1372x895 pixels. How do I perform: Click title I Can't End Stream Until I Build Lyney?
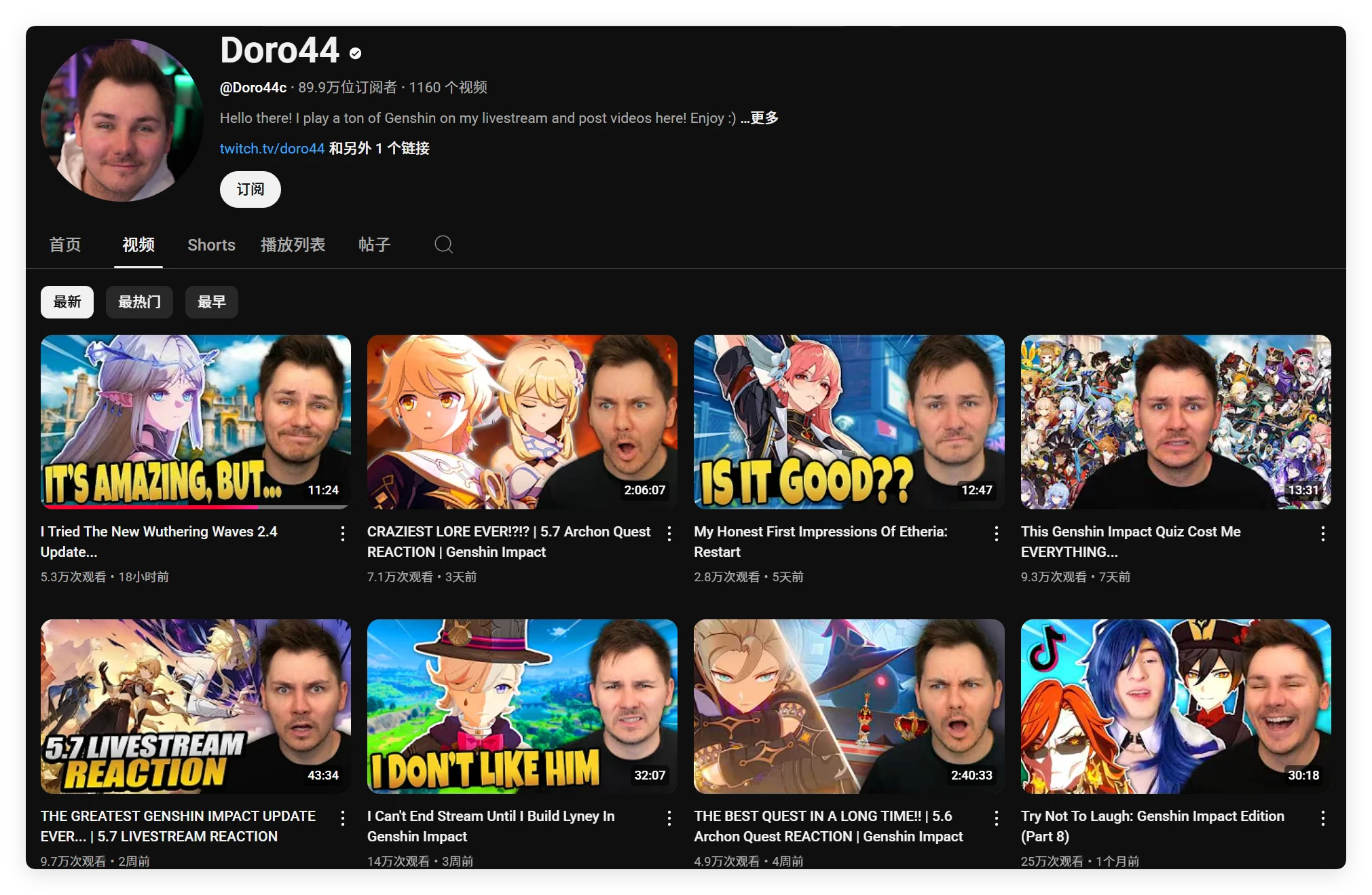(x=491, y=826)
